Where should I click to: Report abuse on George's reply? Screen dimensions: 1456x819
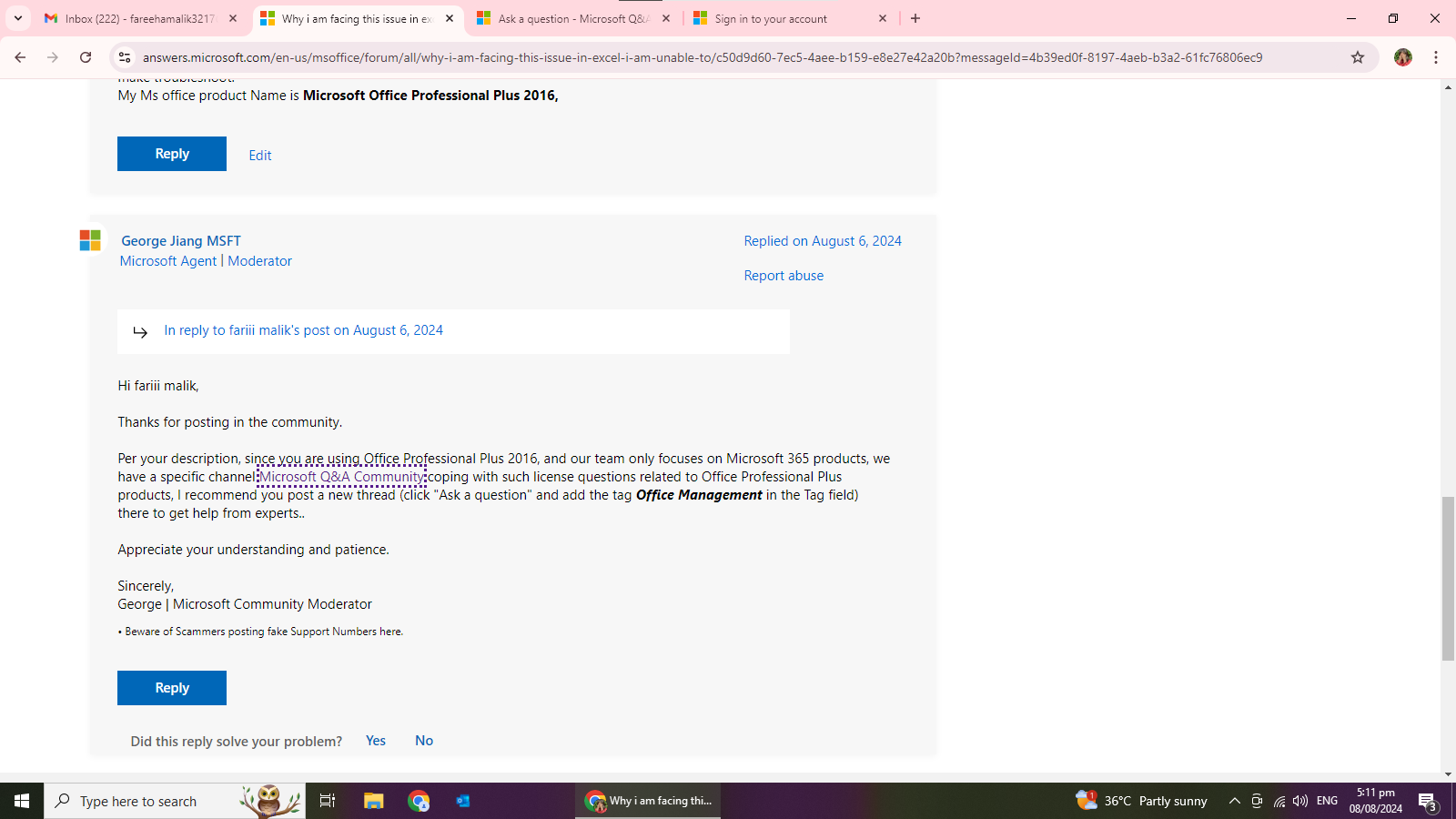pyautogui.click(x=784, y=276)
